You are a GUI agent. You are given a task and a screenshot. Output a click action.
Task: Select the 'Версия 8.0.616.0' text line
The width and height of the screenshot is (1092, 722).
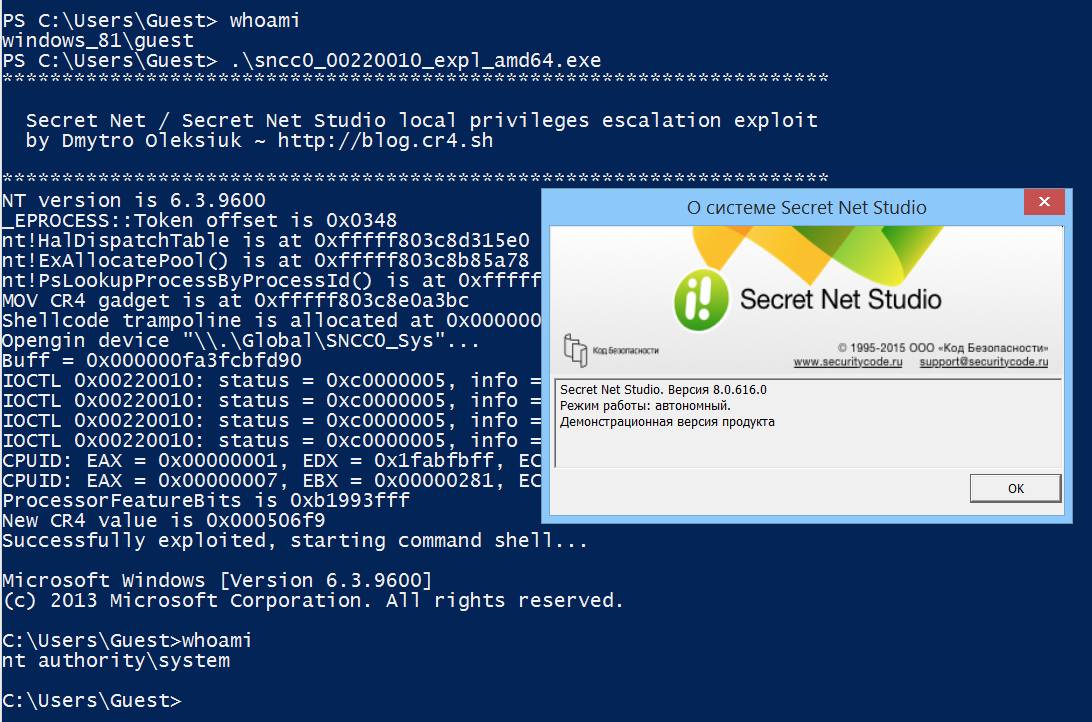[717, 390]
